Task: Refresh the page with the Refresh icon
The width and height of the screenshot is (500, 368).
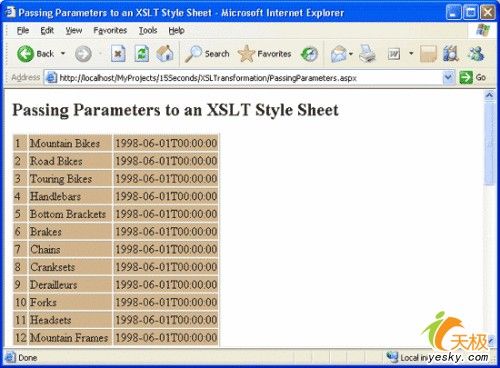Action: pos(142,54)
